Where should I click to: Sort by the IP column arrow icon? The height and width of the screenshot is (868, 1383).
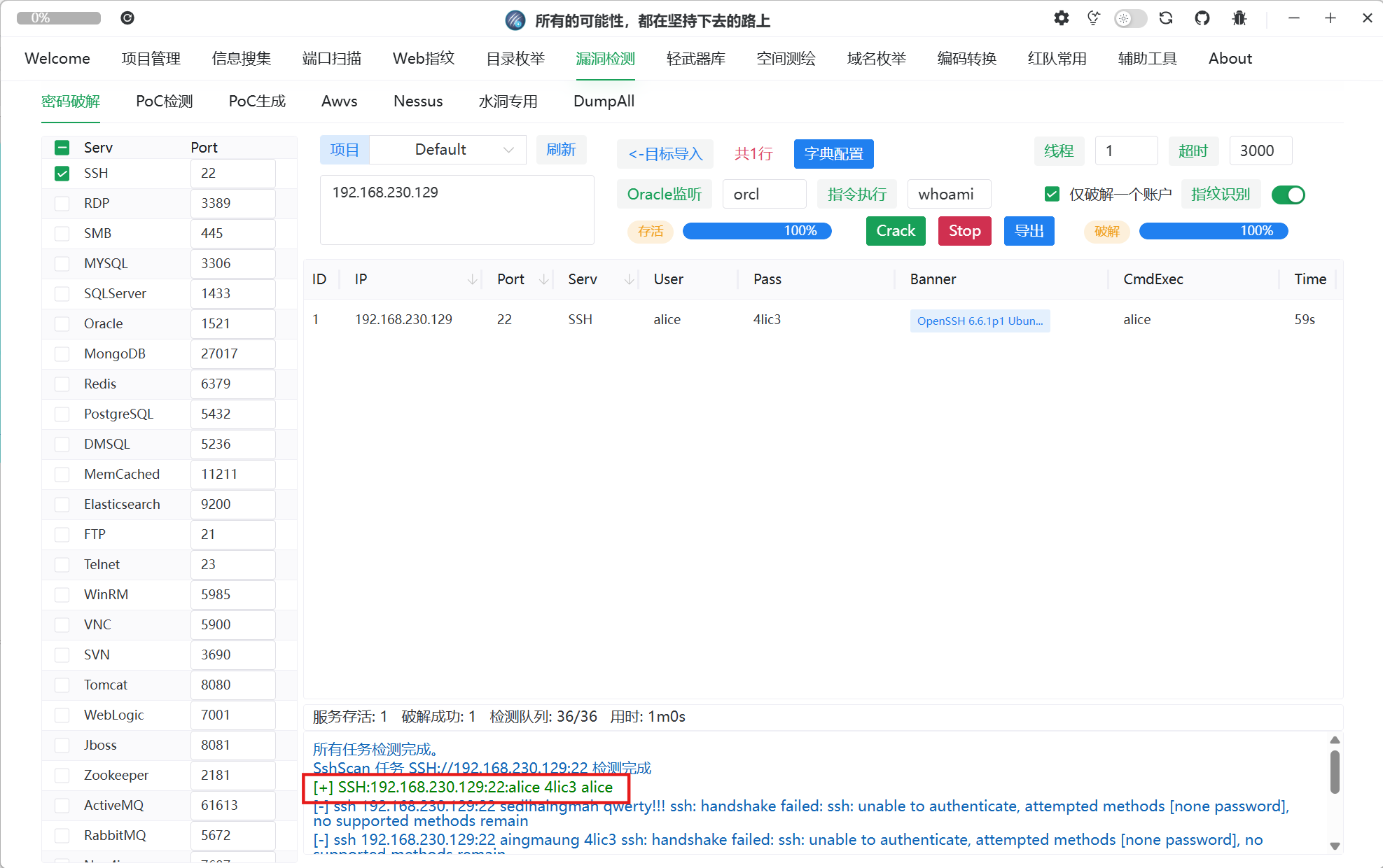[x=473, y=279]
